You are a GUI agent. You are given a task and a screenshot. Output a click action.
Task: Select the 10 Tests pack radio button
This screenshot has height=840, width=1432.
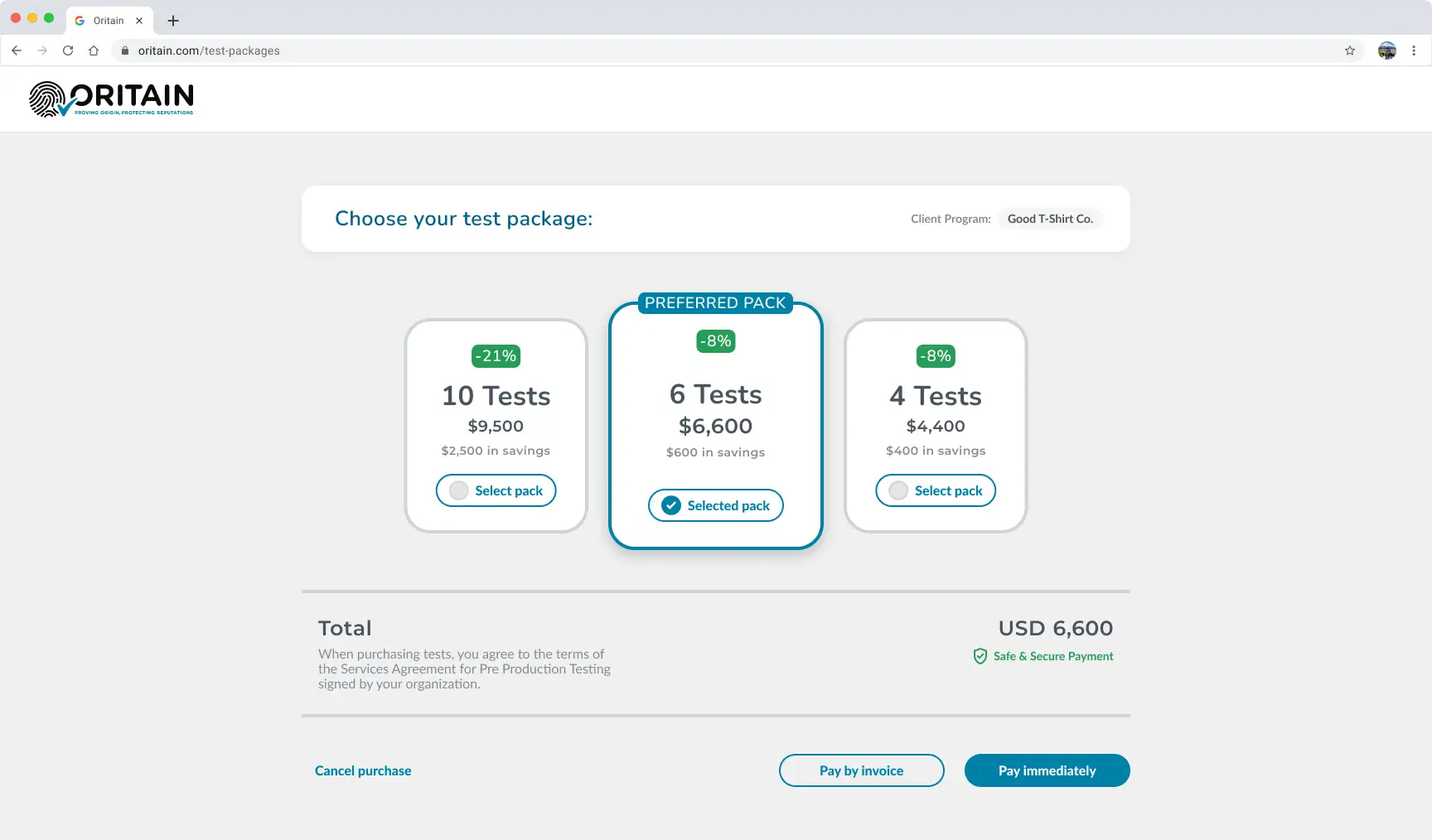click(458, 490)
